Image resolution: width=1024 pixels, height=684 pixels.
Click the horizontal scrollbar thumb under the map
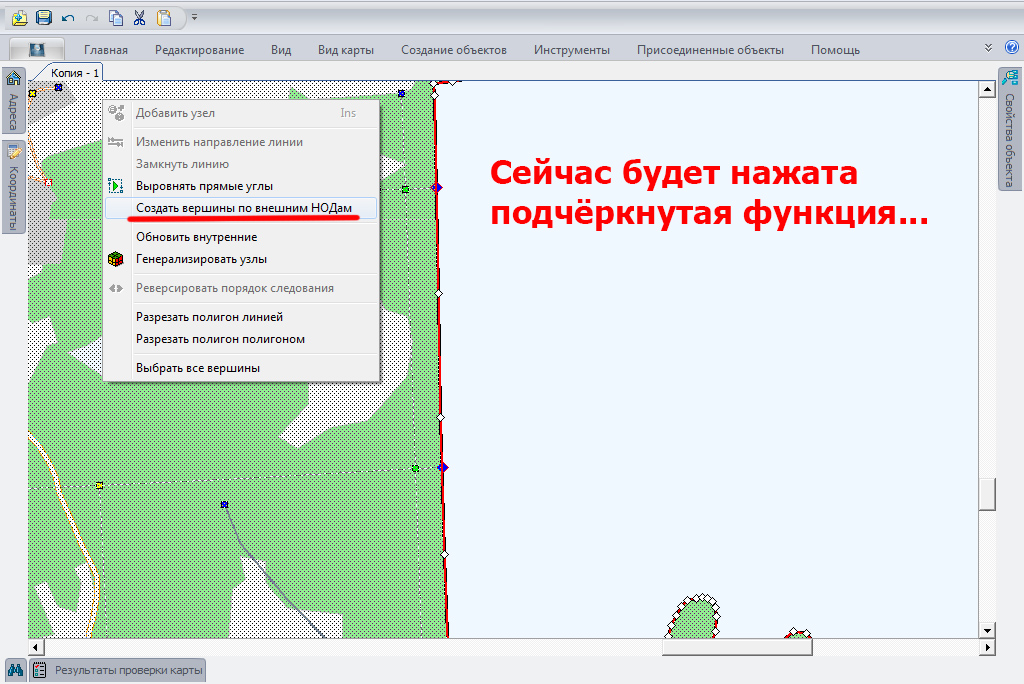click(737, 647)
